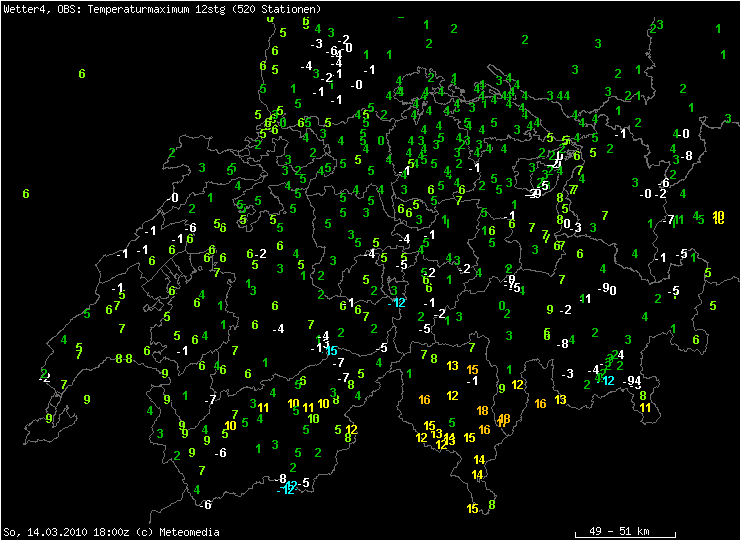This screenshot has height=540, width=740.
Task: Select the lowest white -6 on southwest border
Action: click(205, 504)
